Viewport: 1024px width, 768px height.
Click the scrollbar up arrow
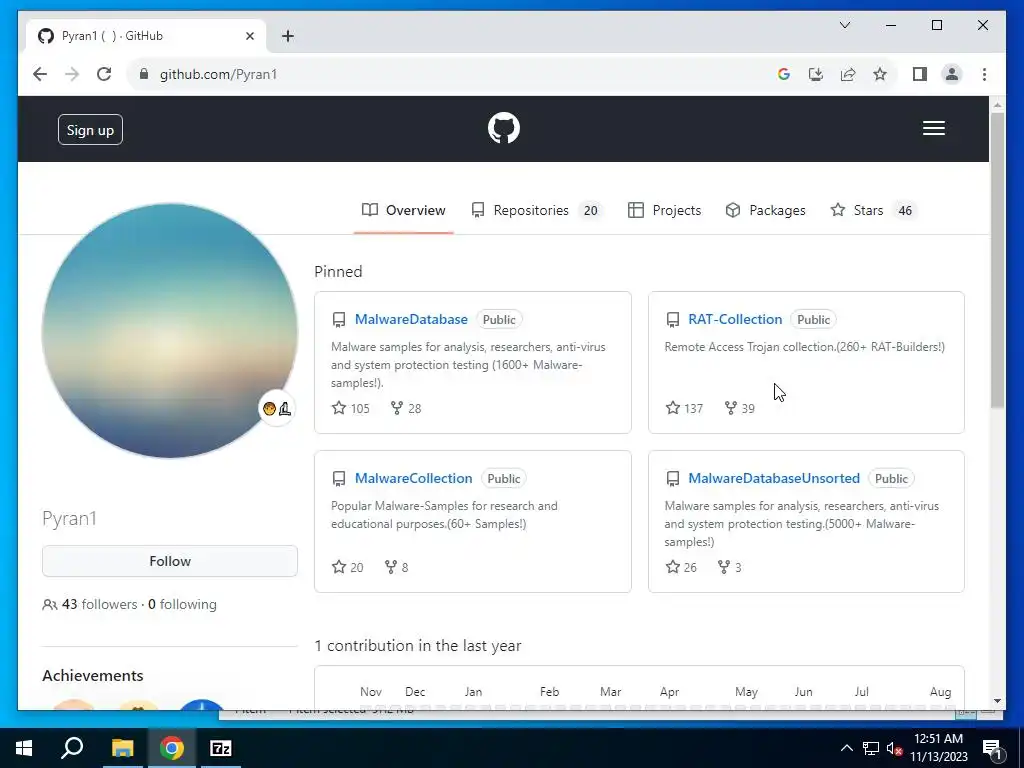tap(997, 104)
